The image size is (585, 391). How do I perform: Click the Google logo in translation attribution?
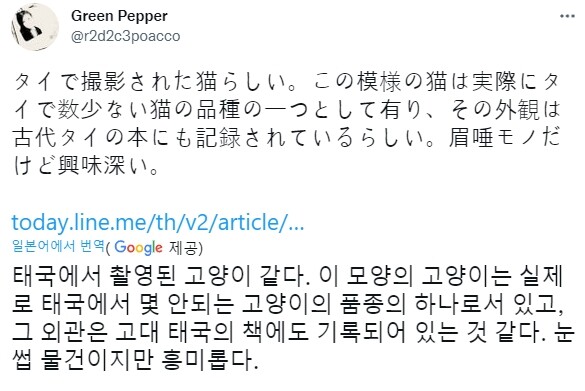tap(138, 247)
